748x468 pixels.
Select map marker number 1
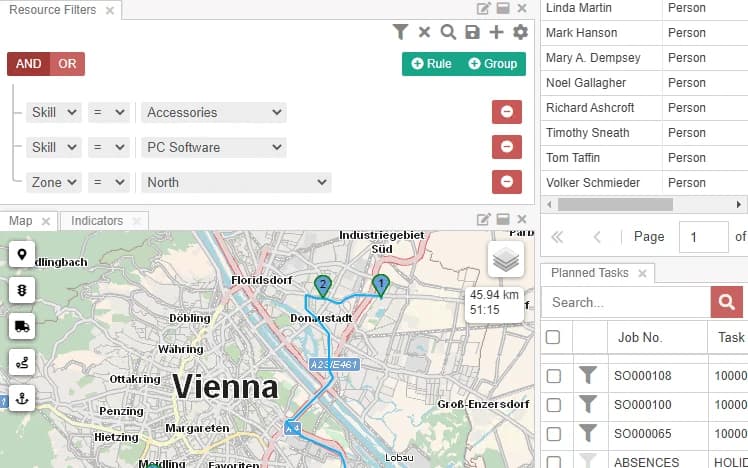tap(381, 285)
